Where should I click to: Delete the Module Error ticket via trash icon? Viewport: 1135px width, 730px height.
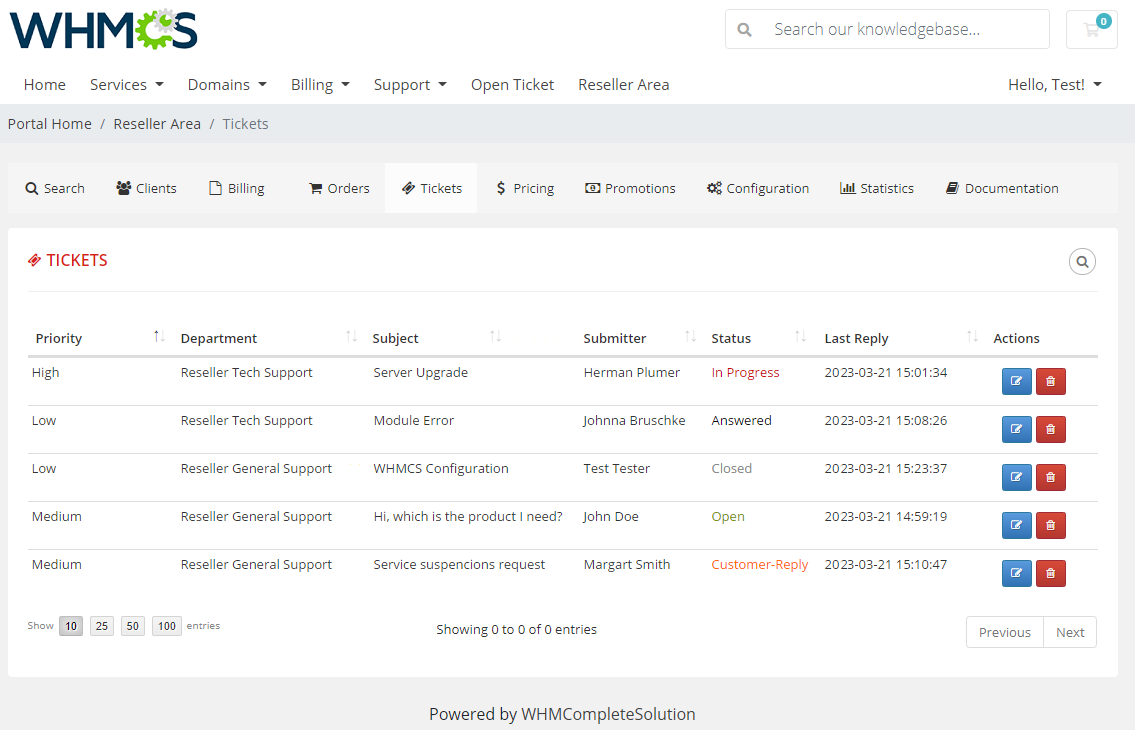[x=1050, y=429]
